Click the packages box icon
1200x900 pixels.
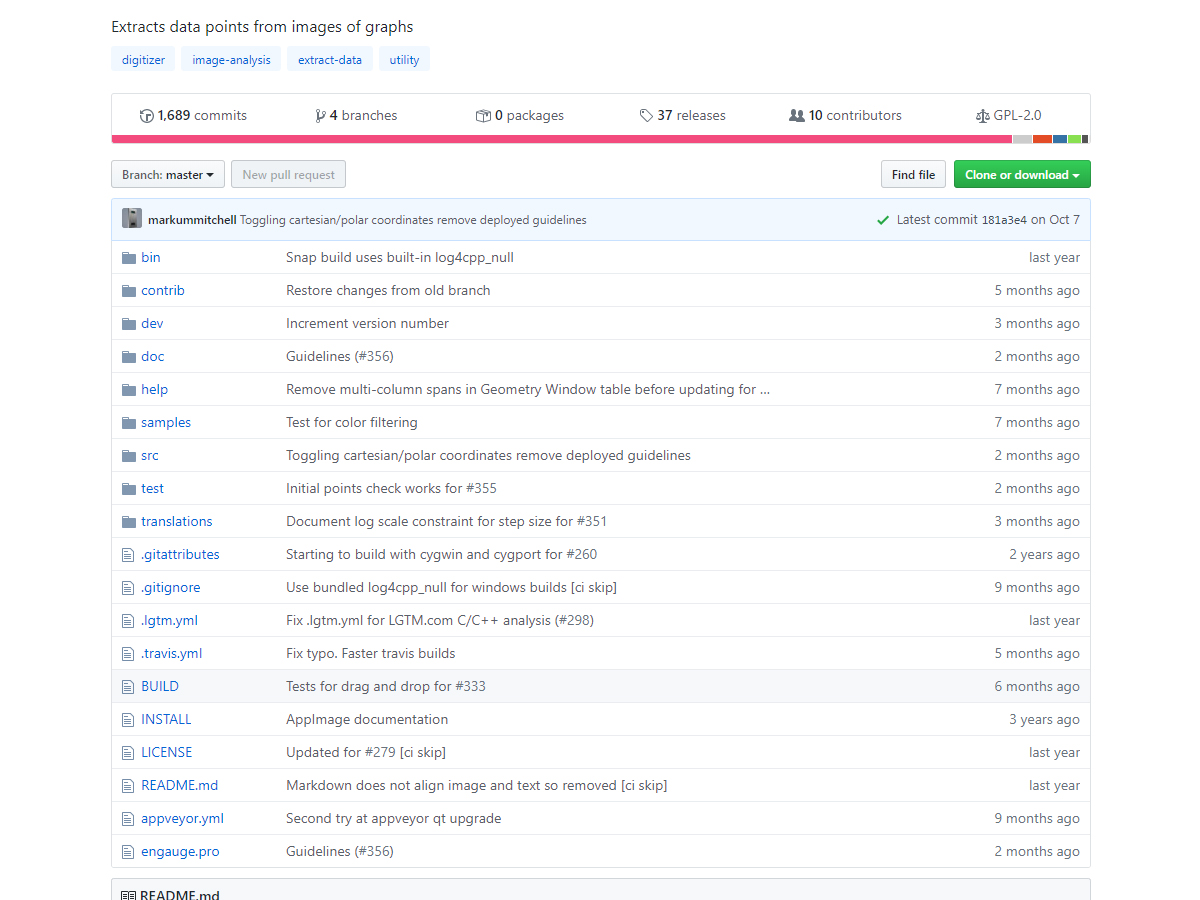[x=483, y=116]
